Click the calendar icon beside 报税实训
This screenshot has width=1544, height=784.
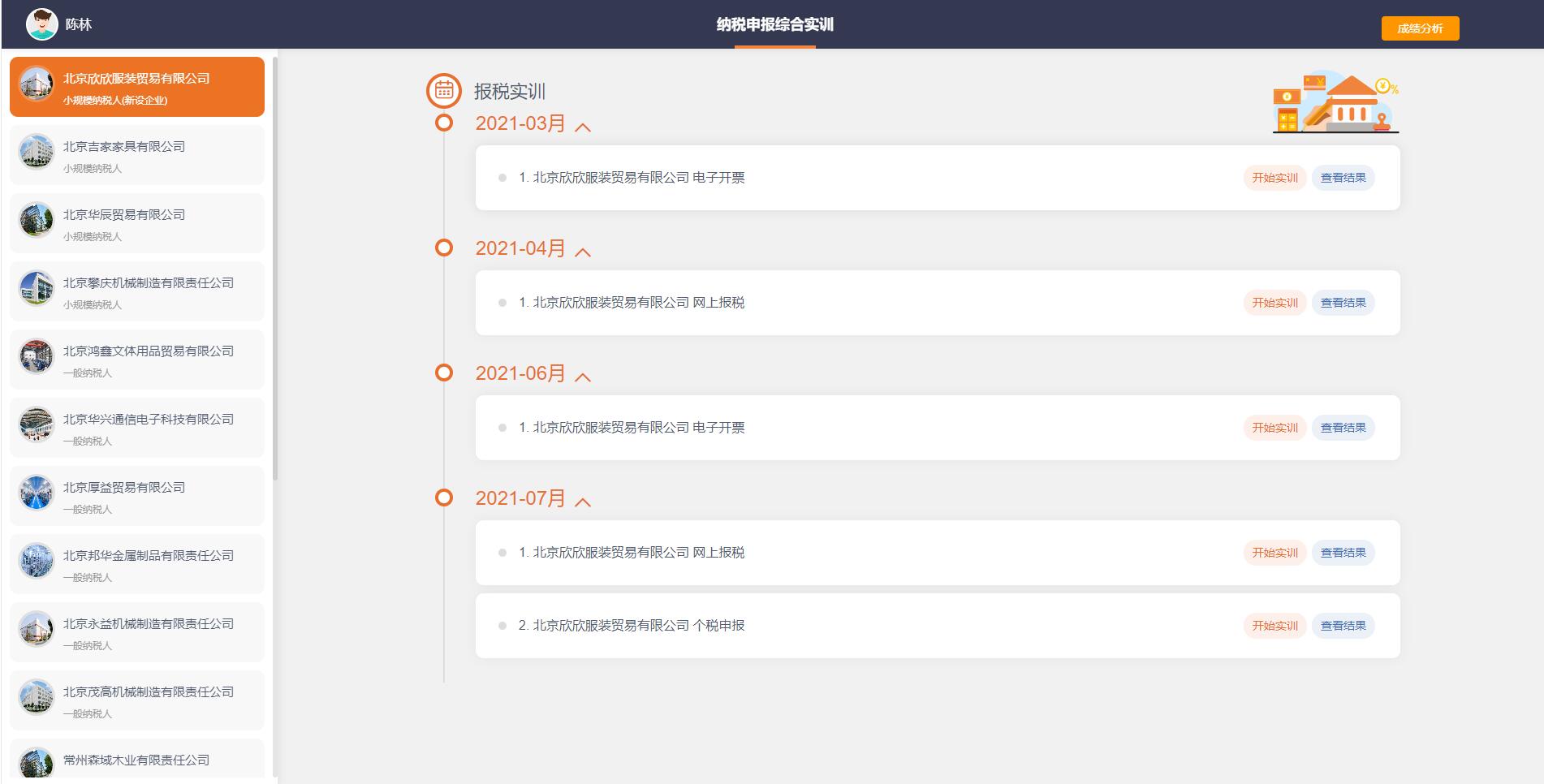coord(444,91)
